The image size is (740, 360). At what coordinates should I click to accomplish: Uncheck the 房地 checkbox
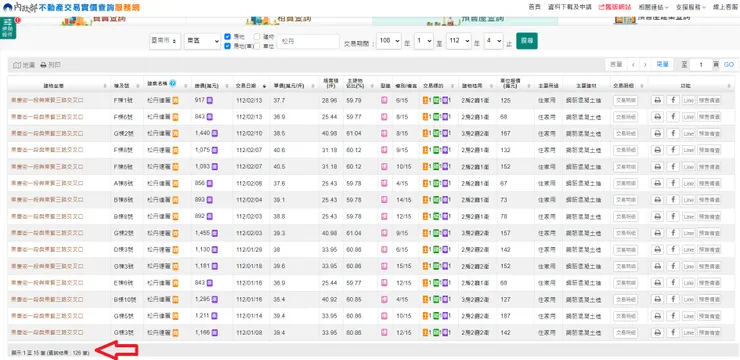227,36
